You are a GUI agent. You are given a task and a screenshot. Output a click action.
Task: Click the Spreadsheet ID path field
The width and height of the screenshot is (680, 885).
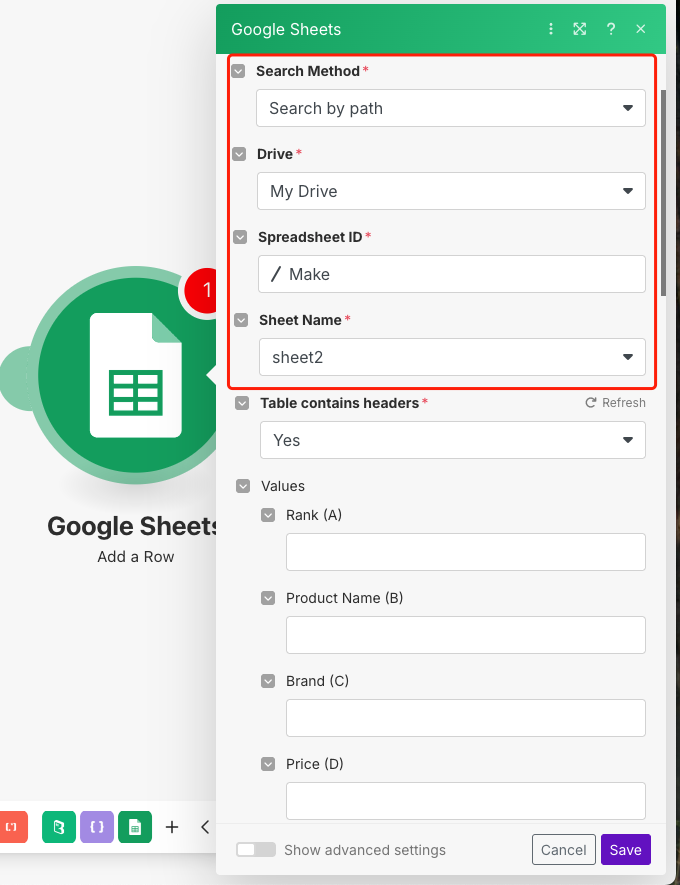(452, 274)
